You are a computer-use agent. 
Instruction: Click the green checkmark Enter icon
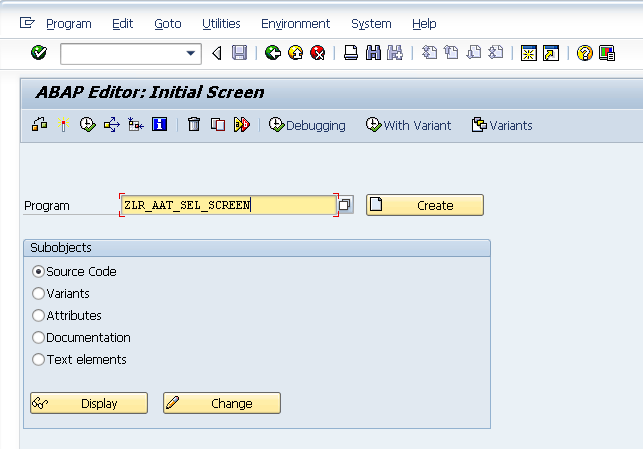[x=39, y=53]
